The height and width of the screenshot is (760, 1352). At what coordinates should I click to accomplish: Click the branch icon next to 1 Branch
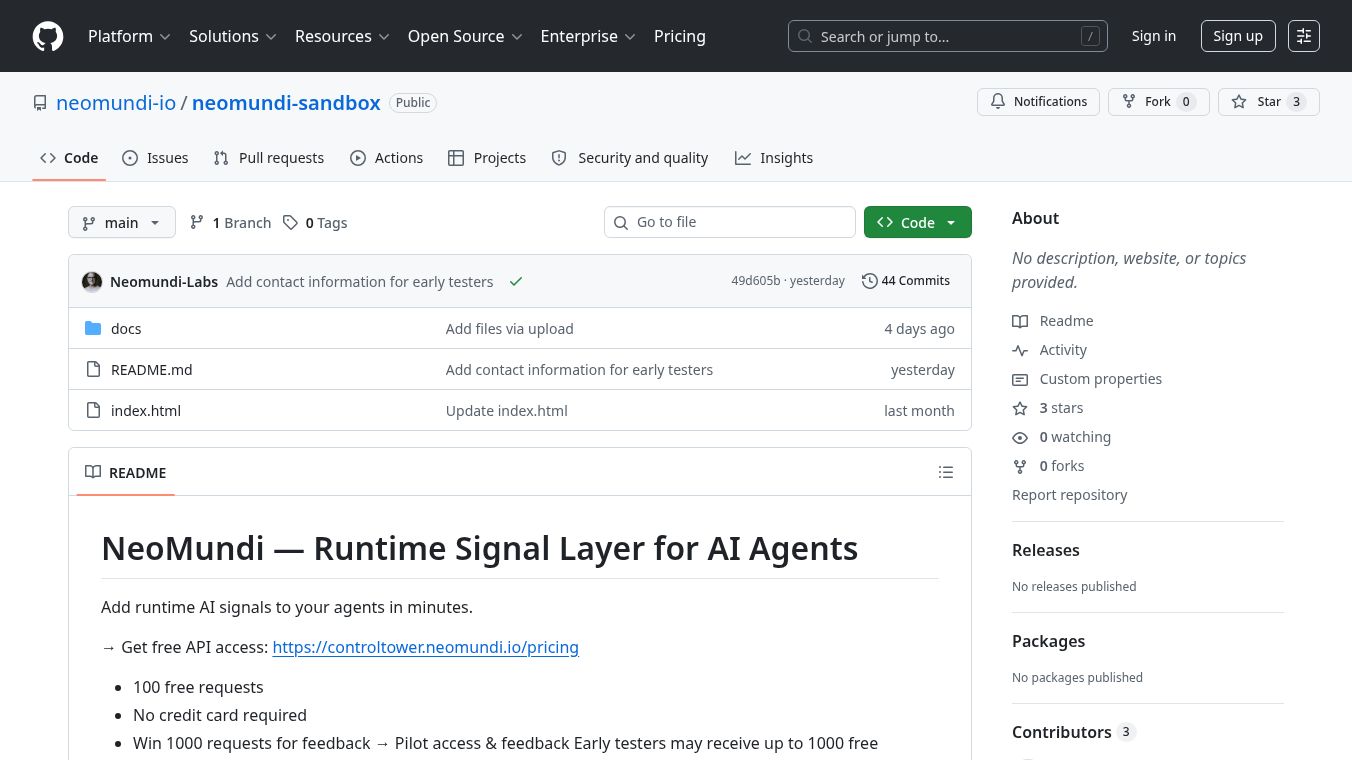(197, 223)
